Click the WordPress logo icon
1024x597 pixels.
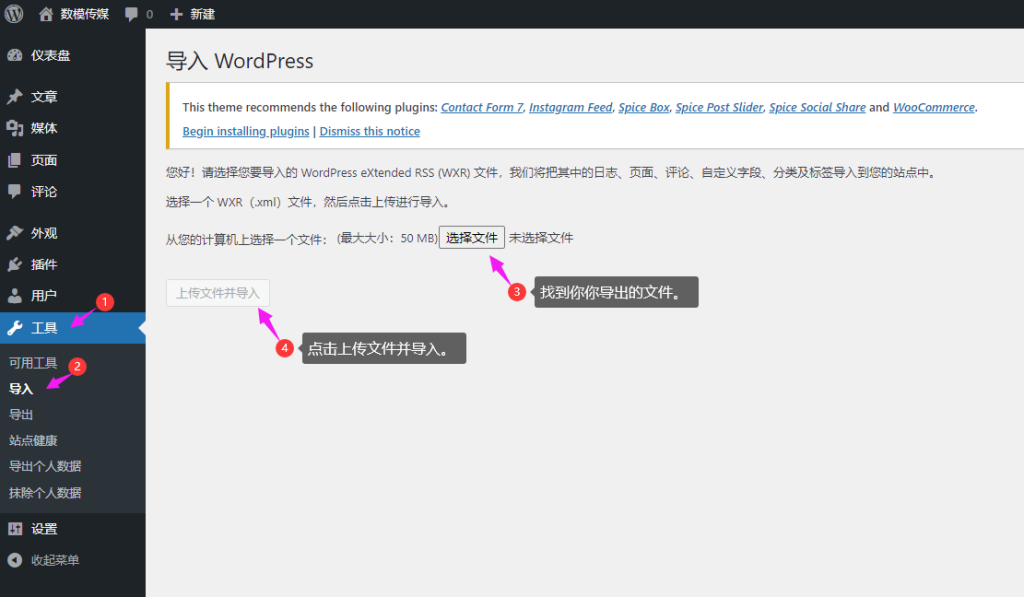click(14, 14)
